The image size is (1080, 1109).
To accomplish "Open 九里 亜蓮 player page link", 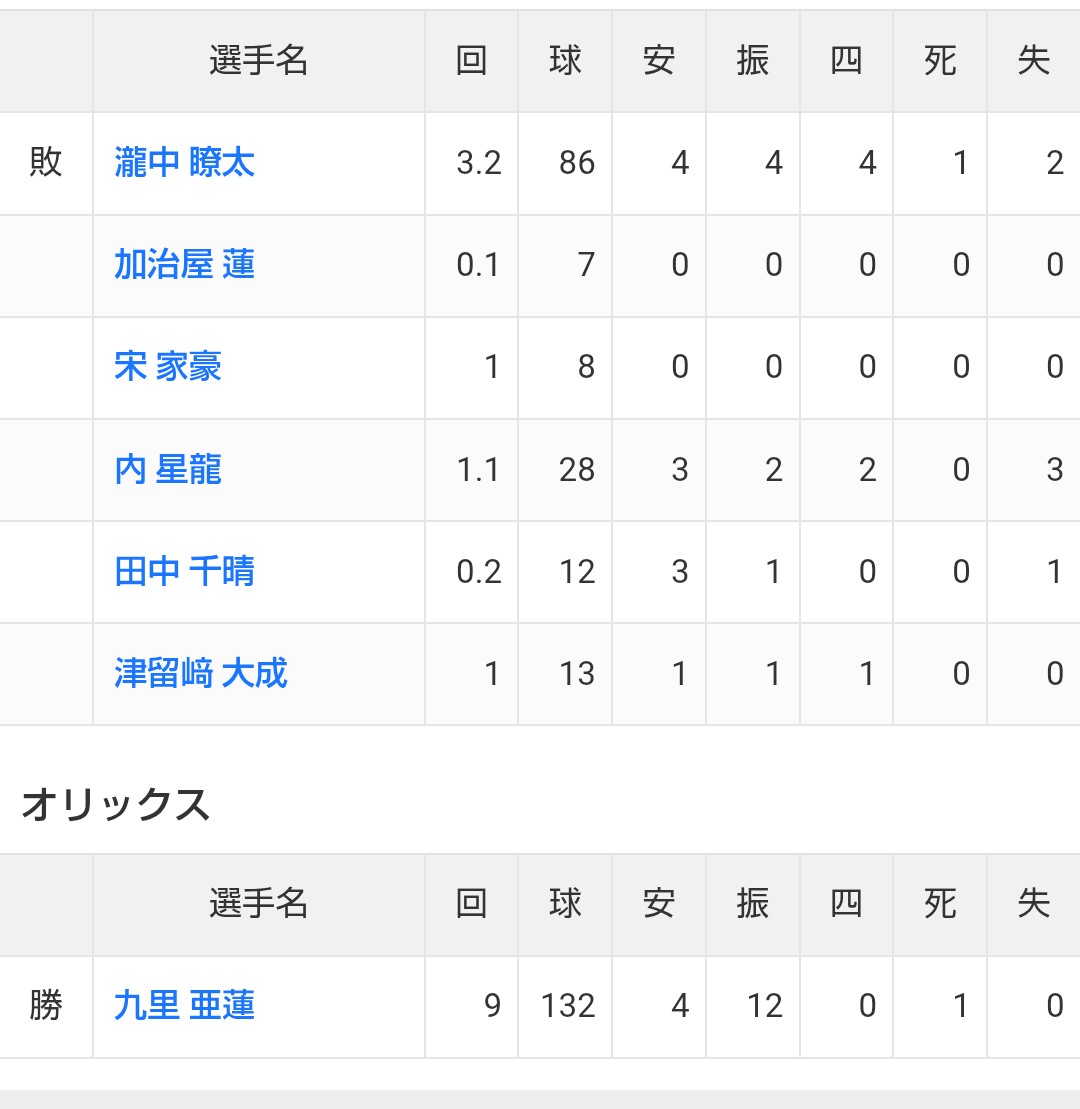I will [x=184, y=1006].
